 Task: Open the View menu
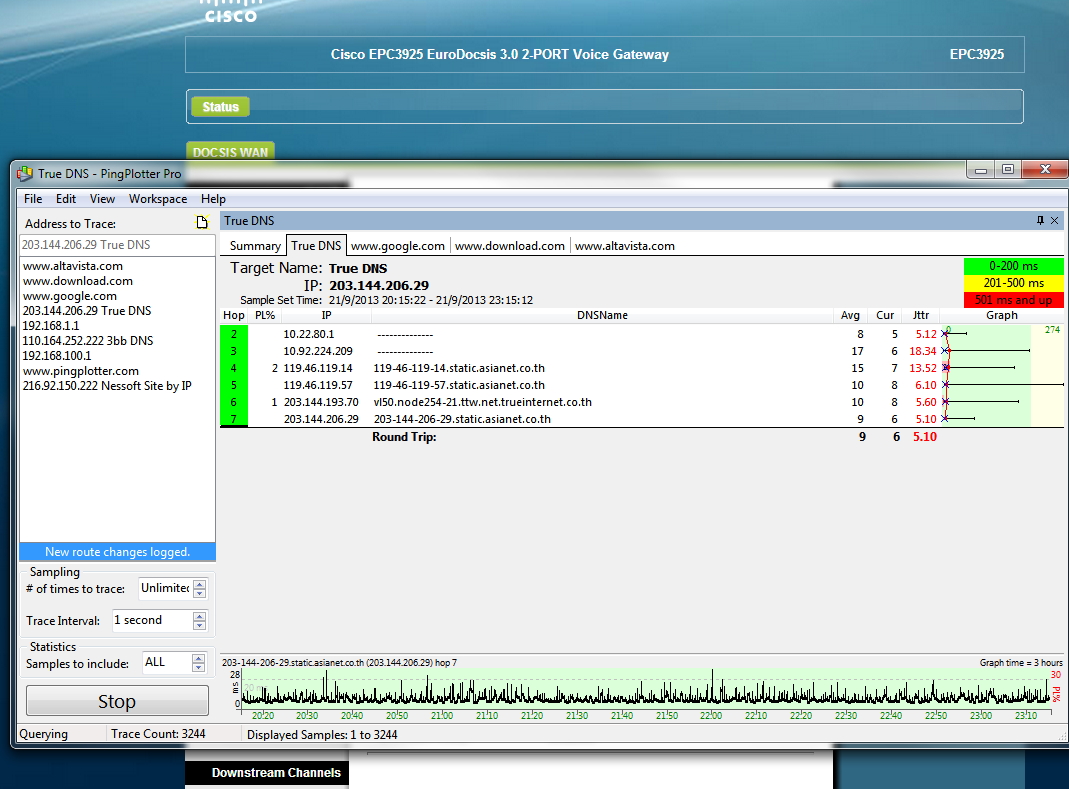coord(102,198)
